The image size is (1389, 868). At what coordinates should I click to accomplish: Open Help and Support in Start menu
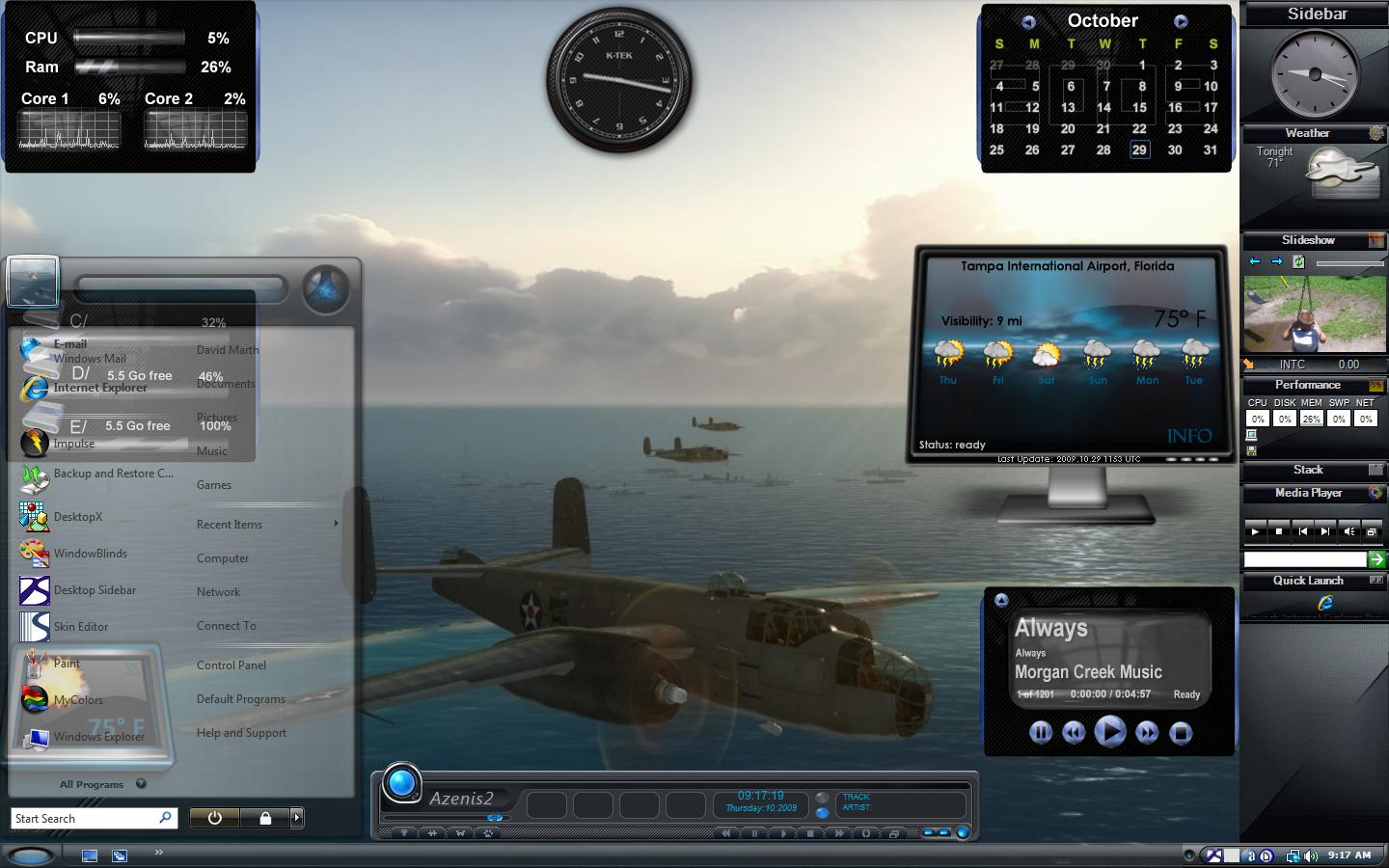[x=241, y=733]
